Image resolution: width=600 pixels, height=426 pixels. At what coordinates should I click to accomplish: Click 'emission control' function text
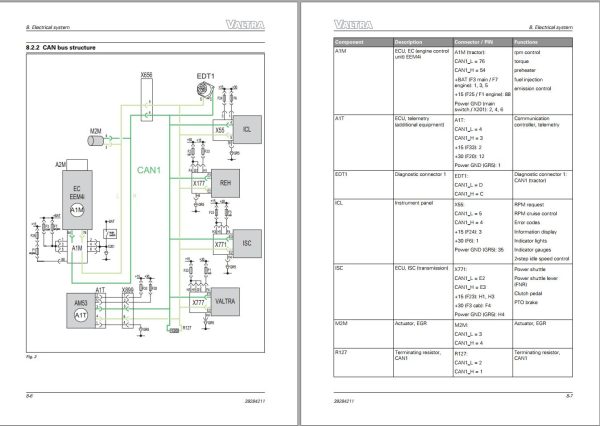coord(533,88)
